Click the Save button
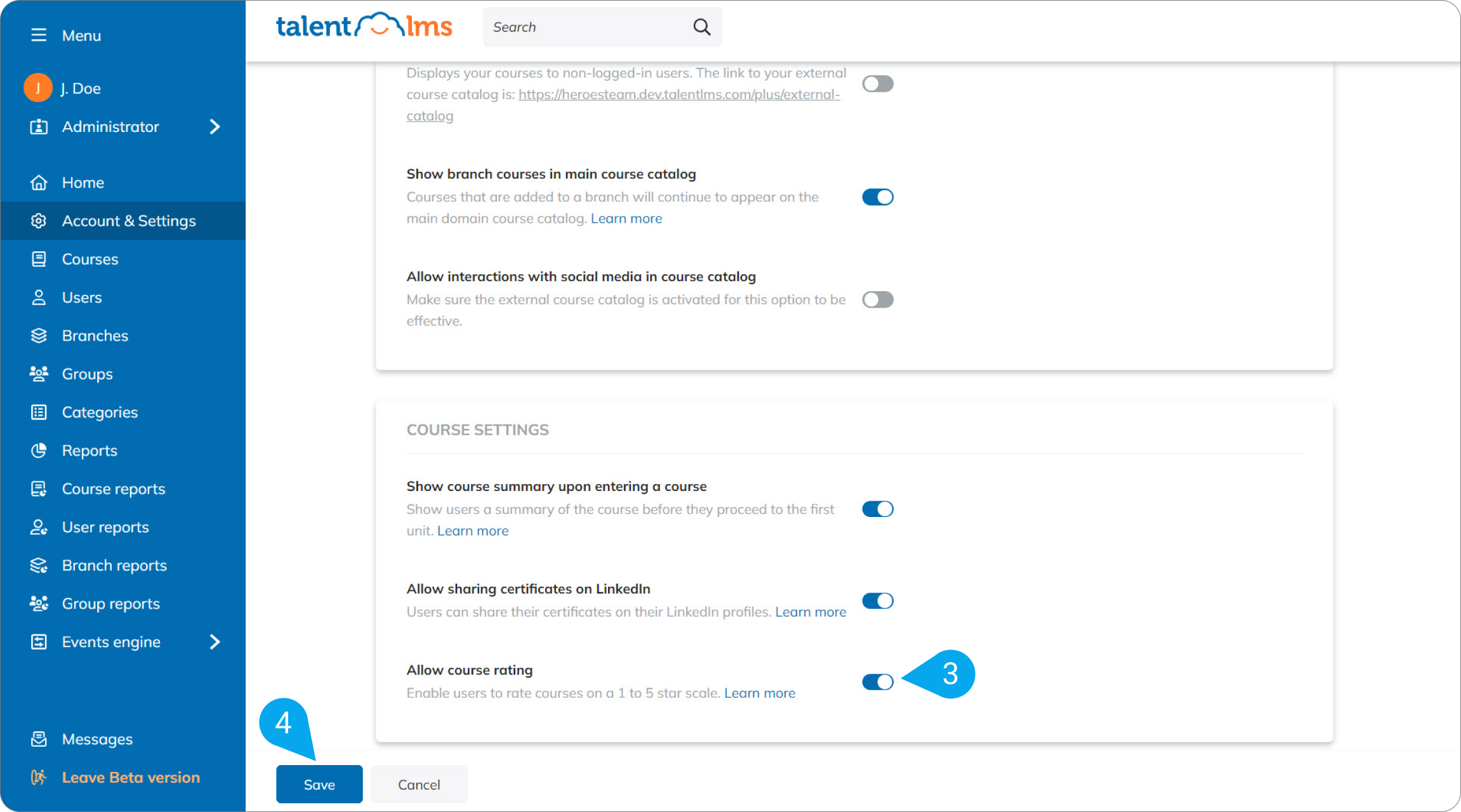 click(319, 784)
